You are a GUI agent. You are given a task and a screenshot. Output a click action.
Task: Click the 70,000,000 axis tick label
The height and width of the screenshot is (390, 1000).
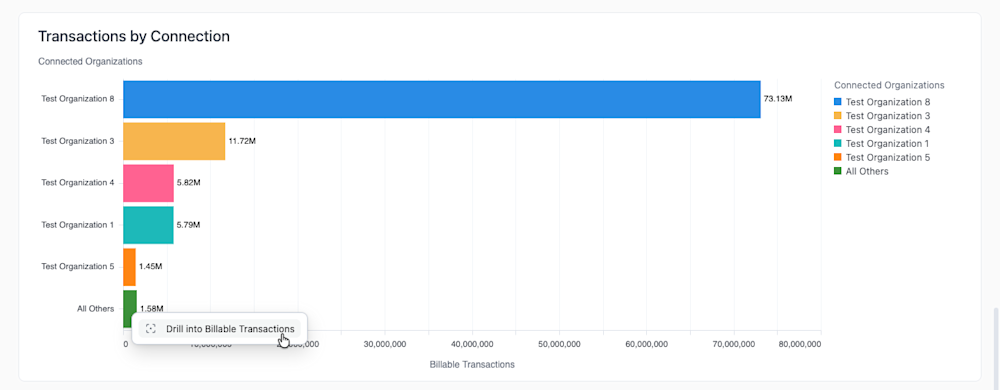click(x=733, y=344)
